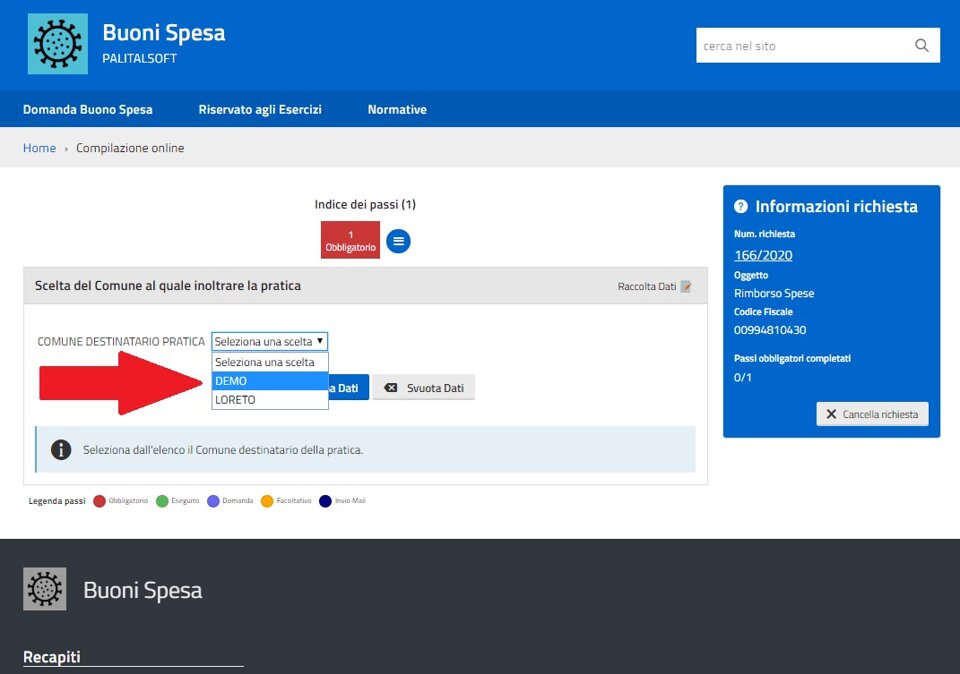
Task: Select DEMO from the Comune dropdown list
Action: click(269, 381)
